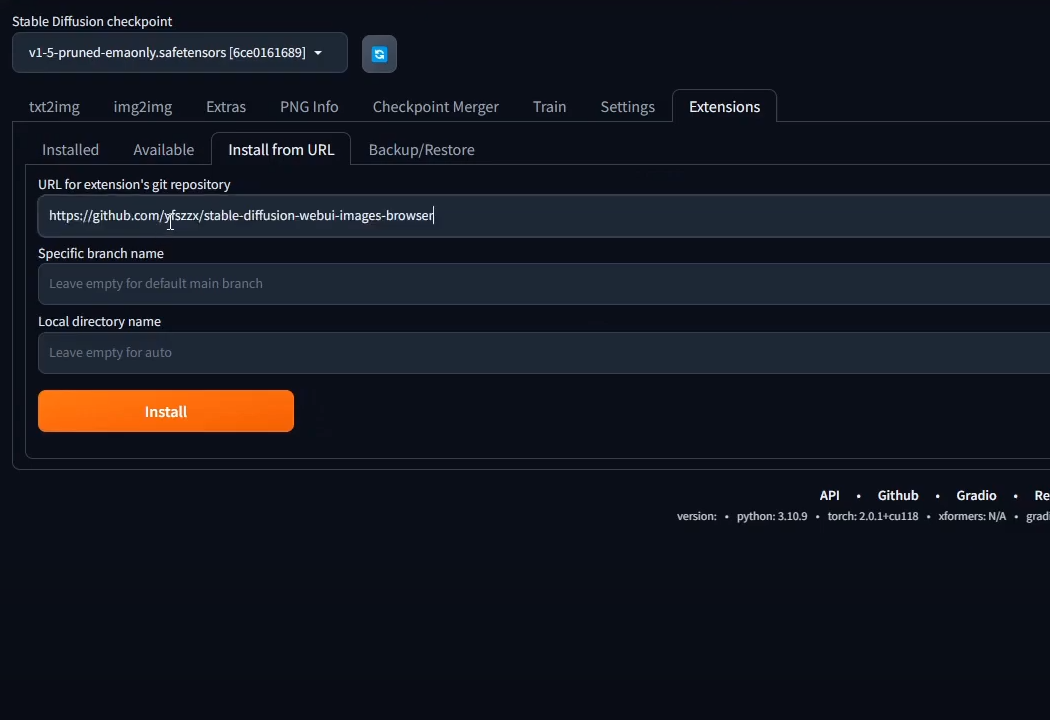Select the PNG Info tab
Viewport: 1050px width, 720px height.
[x=309, y=107]
